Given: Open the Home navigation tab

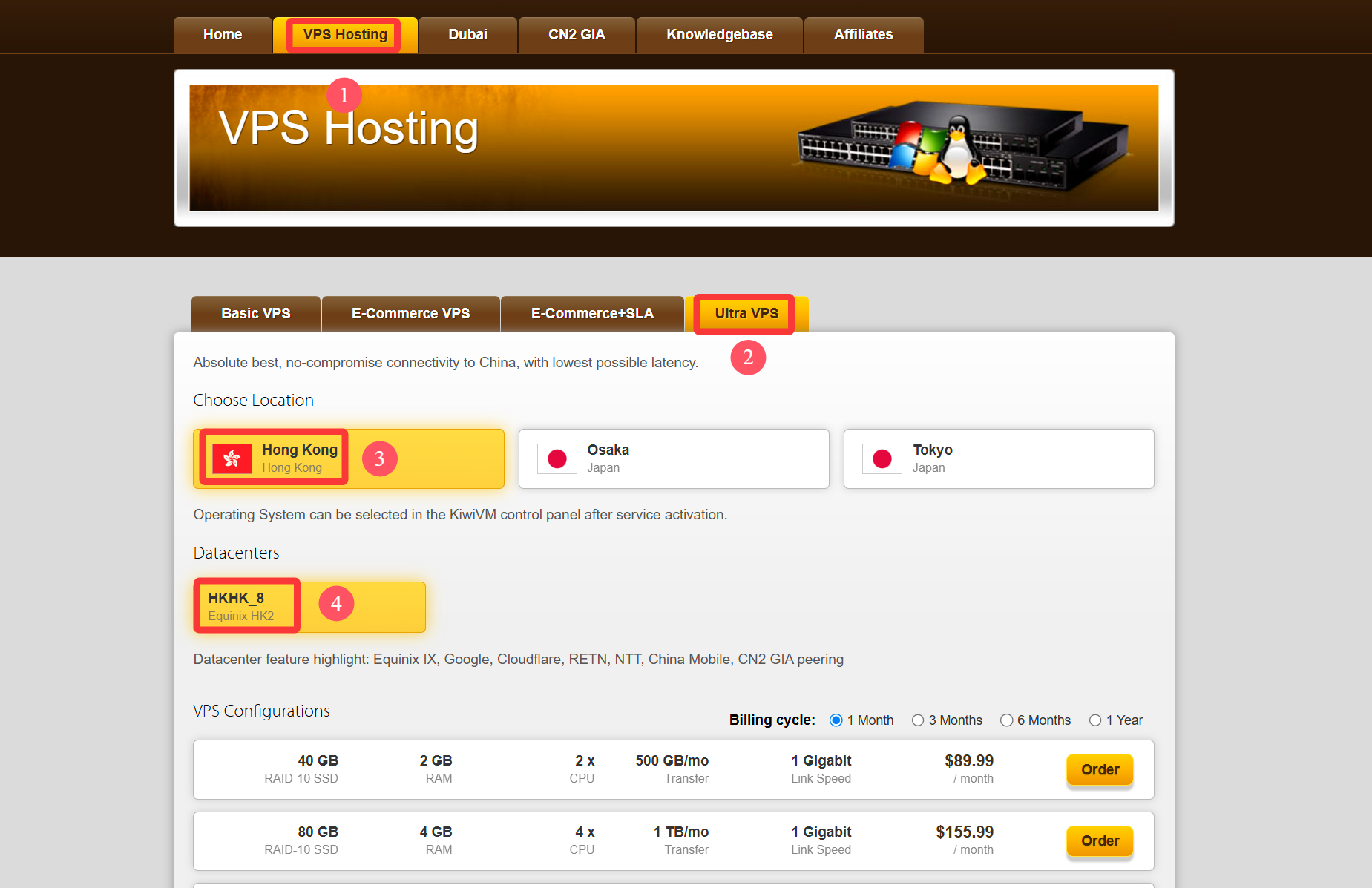Looking at the screenshot, I should 223,35.
